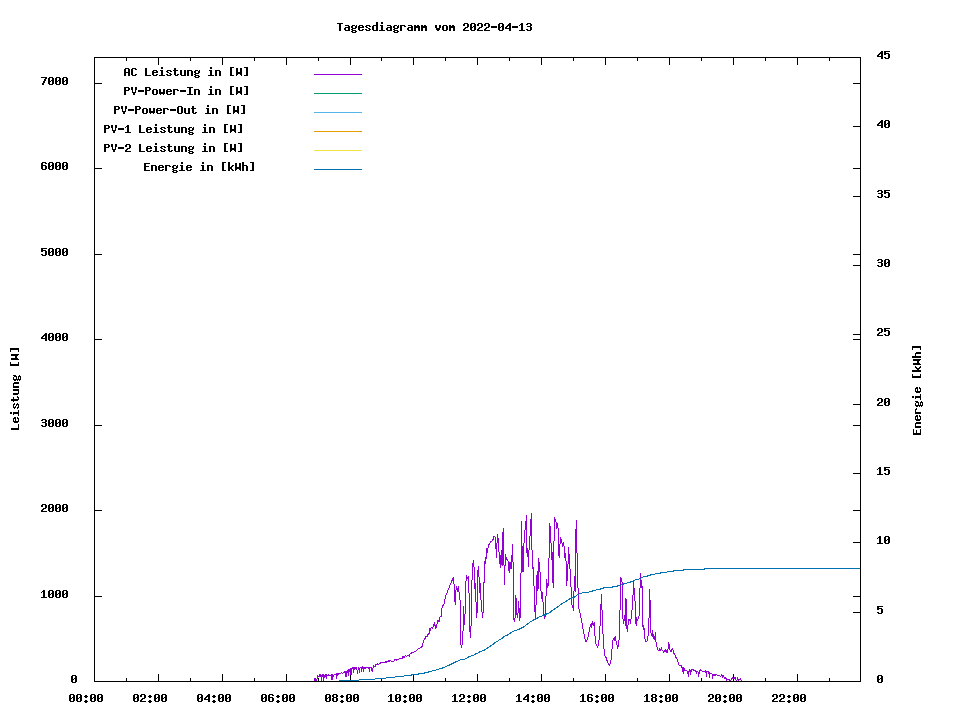Click the vertical Leistung [W] axis title
Viewport: 960px width, 720px height.
[x=15, y=389]
